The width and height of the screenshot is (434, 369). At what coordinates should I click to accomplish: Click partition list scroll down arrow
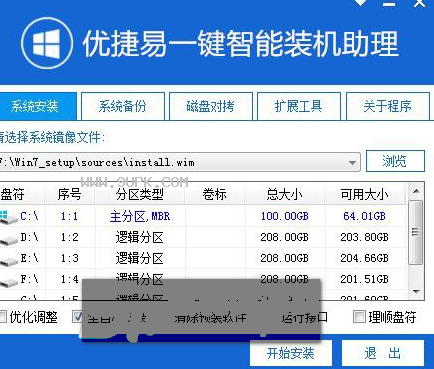click(416, 292)
